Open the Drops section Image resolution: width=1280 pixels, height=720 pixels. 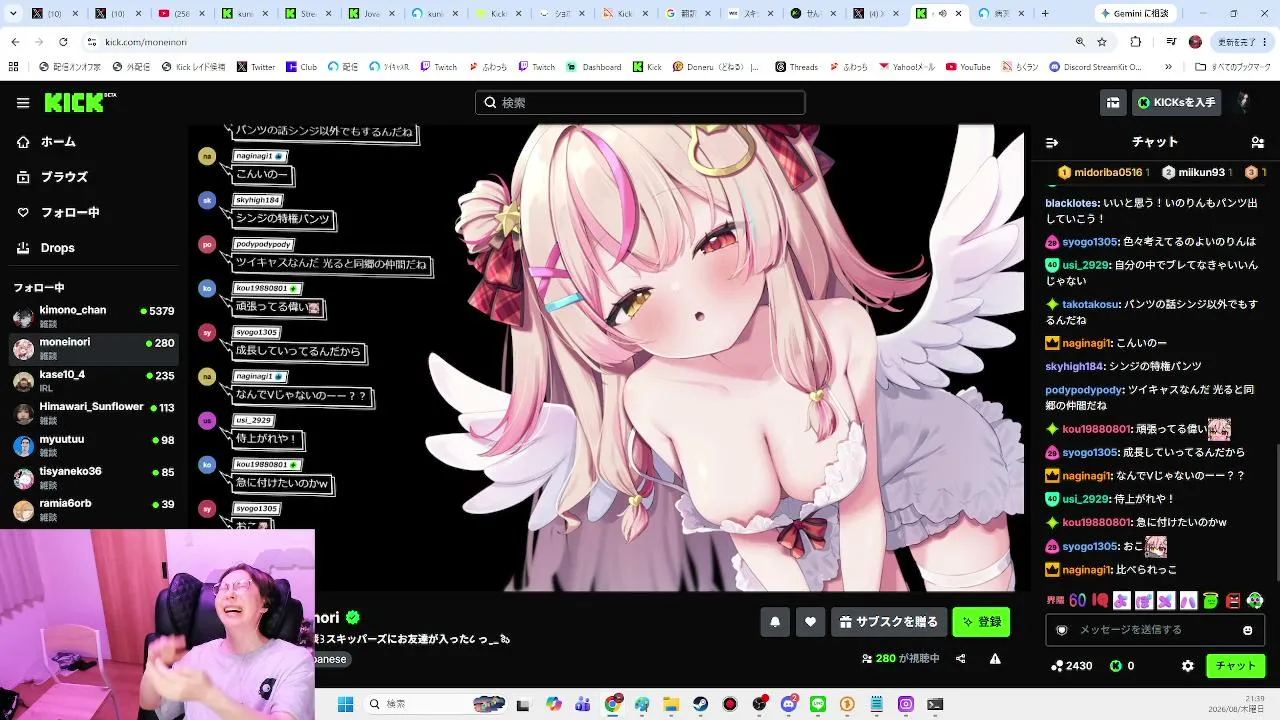coord(46,248)
